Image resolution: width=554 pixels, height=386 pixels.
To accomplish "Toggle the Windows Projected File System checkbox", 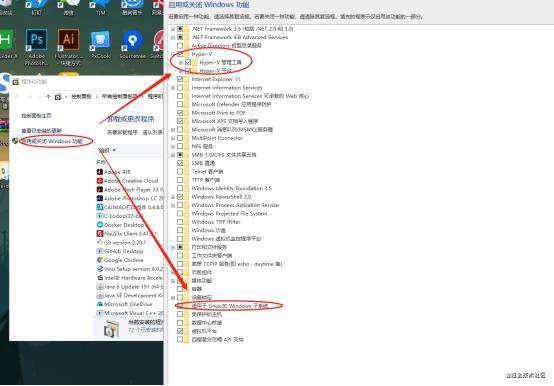I will tap(180, 213).
